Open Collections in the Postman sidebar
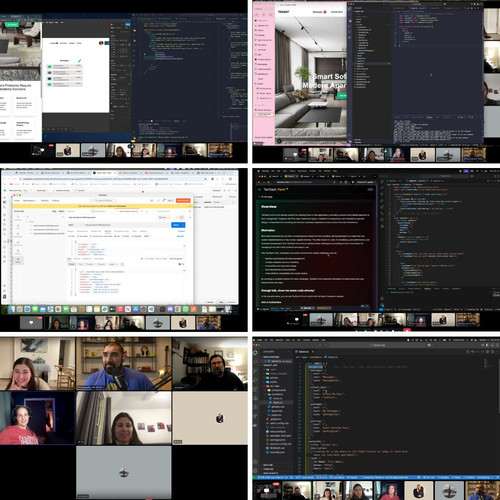The image size is (500, 500). (x=18, y=218)
